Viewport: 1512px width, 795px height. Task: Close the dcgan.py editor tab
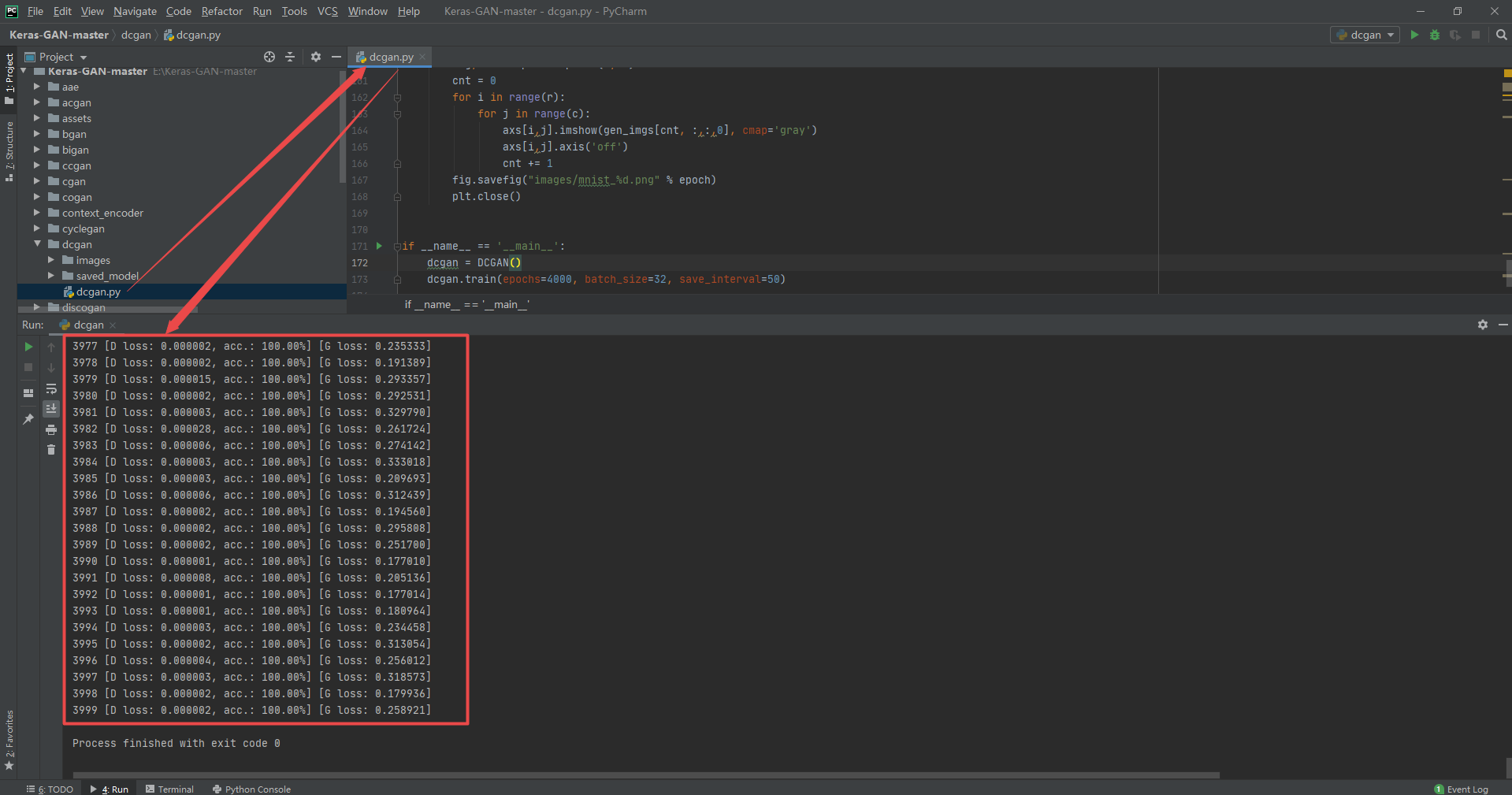click(422, 57)
